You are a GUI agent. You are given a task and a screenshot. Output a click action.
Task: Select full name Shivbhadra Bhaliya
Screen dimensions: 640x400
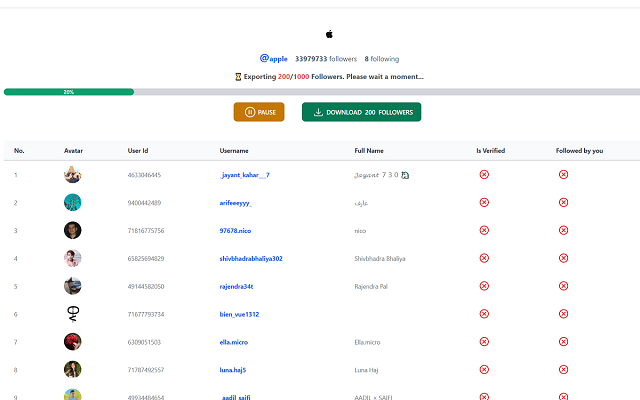380,258
